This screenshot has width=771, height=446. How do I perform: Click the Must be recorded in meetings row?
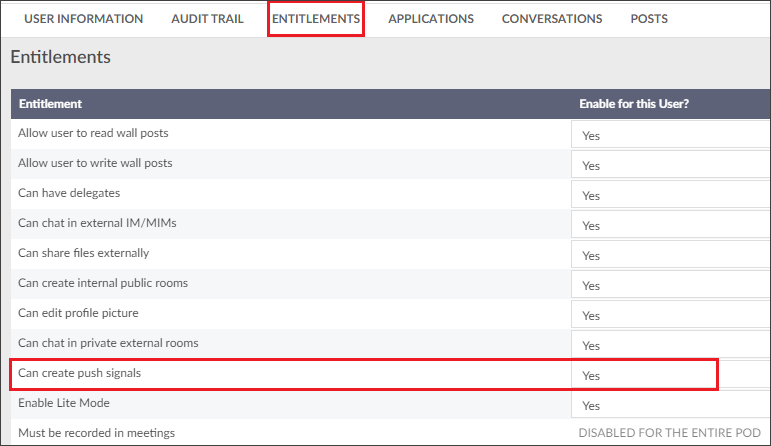click(390, 433)
